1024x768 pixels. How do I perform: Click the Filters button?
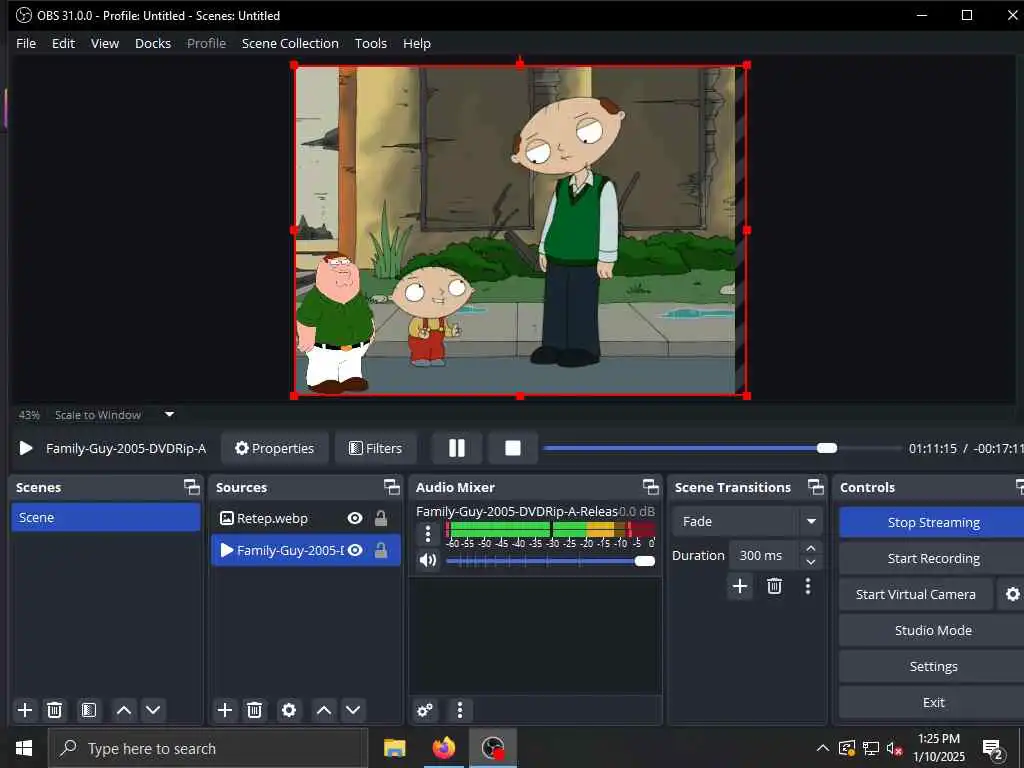tap(376, 448)
